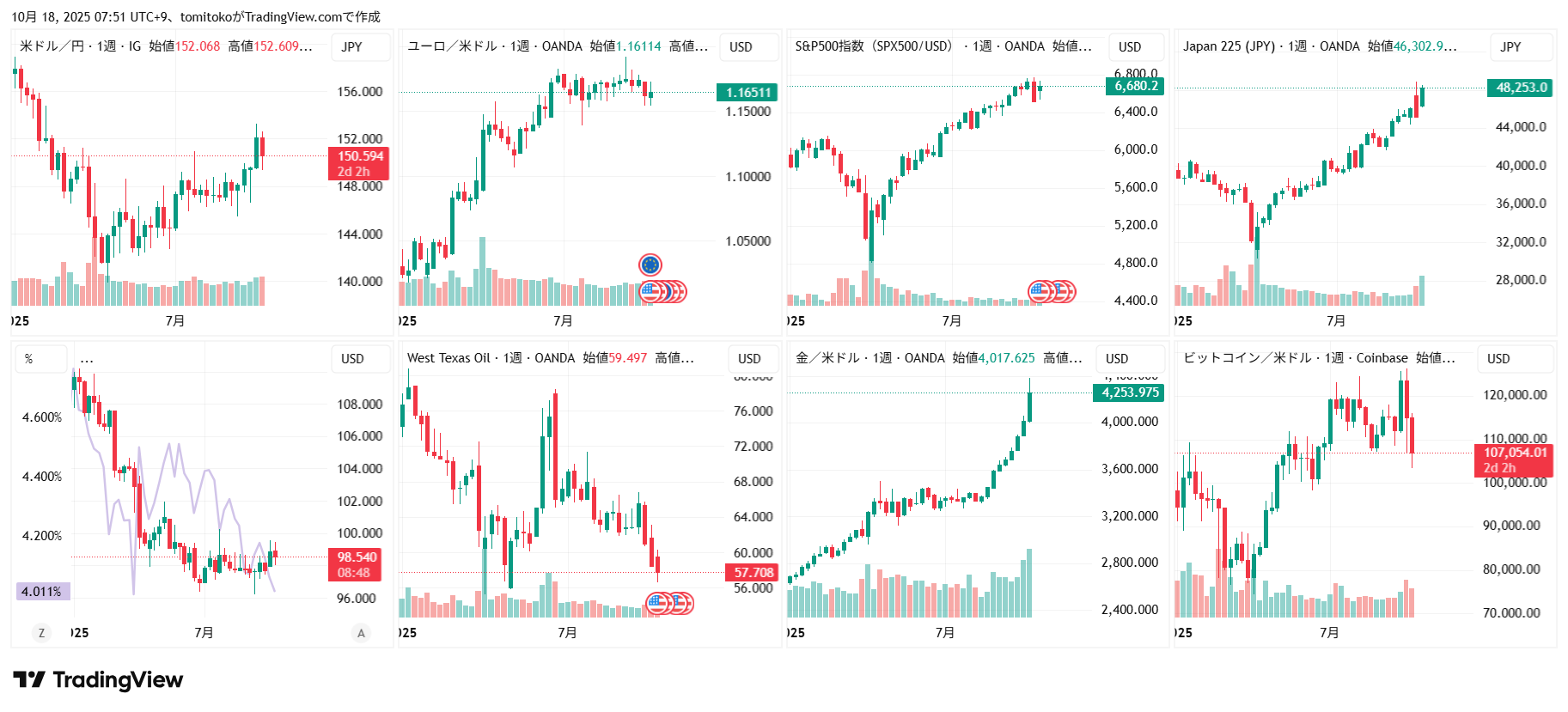The height and width of the screenshot is (712, 1568).
Task: Open the USD currency dropdown on the S&P500 chart
Action: pyautogui.click(x=1130, y=47)
